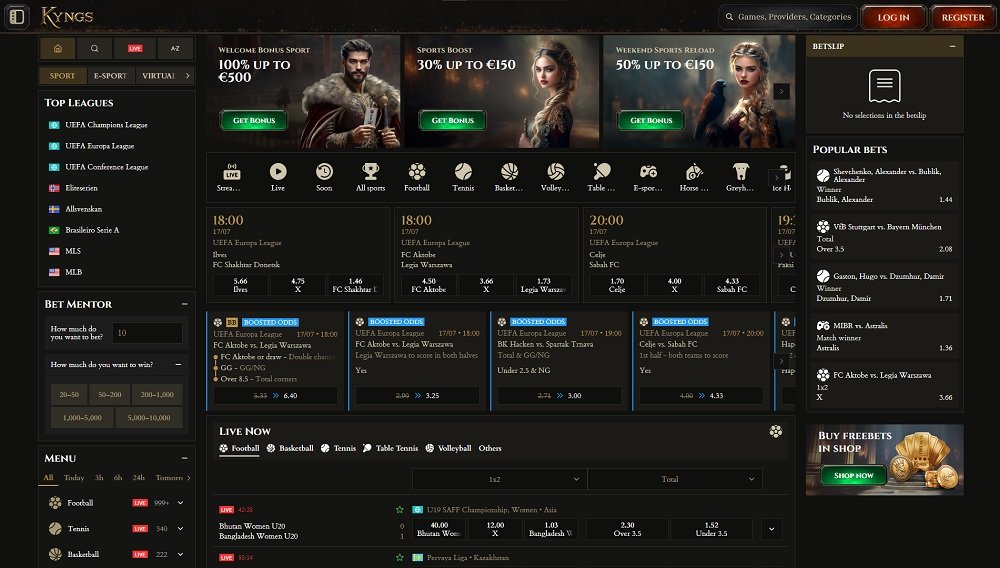Pick Sabah FC 4.33 odds
The width and height of the screenshot is (1000, 568).
[732, 285]
